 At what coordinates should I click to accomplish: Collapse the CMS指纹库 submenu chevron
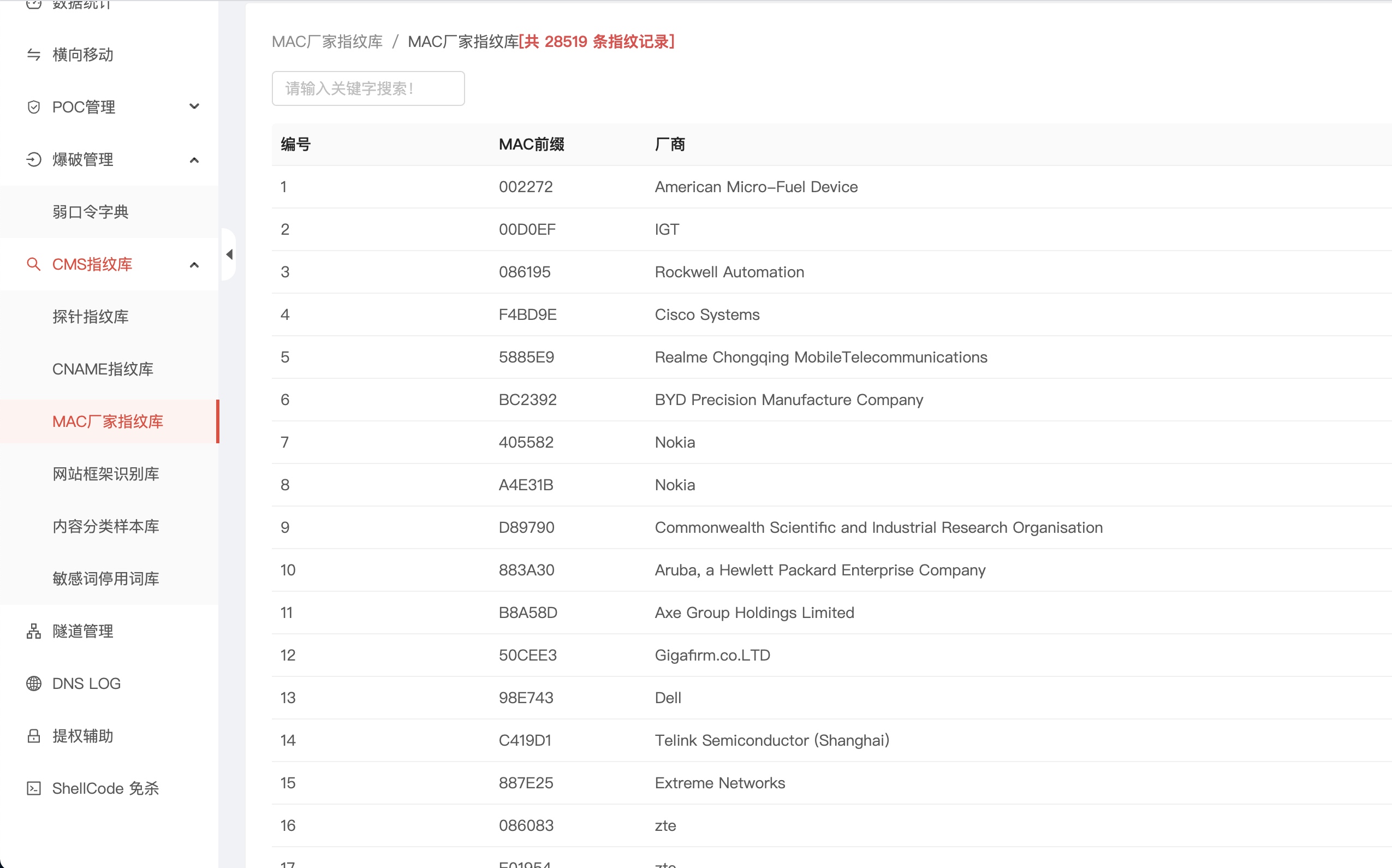194,265
